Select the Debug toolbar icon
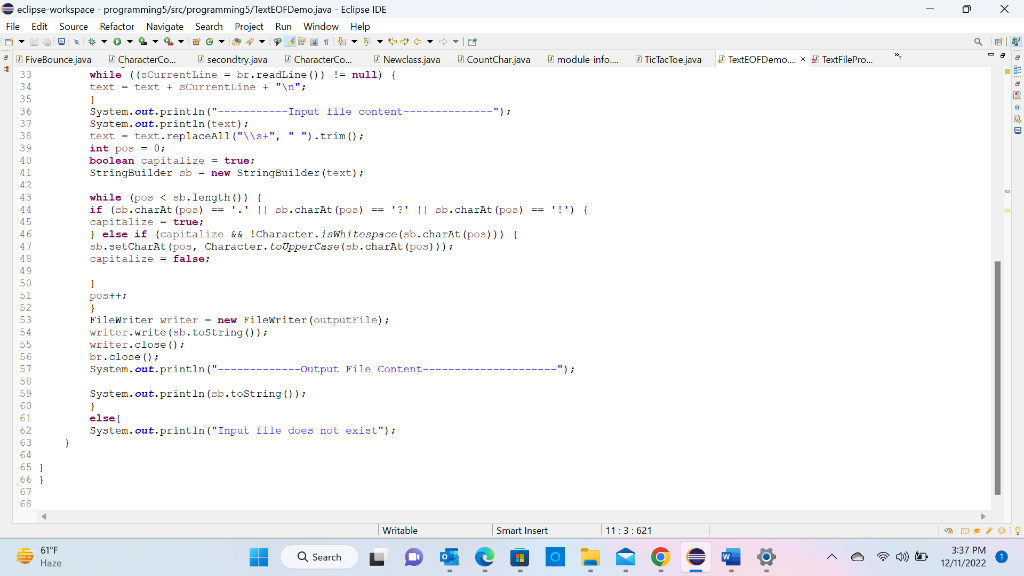This screenshot has width=1024, height=576. pos(91,41)
